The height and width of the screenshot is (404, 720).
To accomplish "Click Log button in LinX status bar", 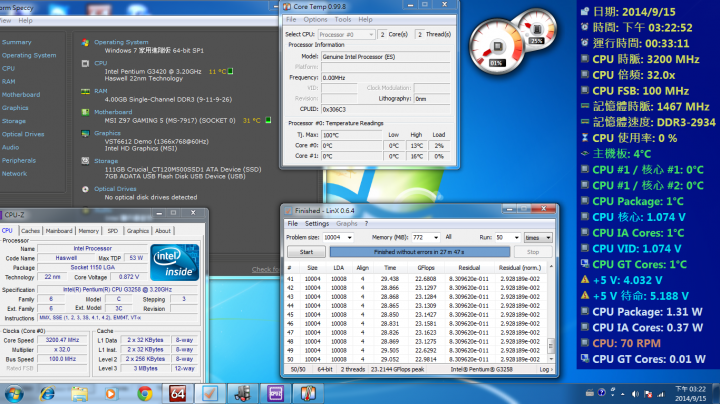I will [546, 370].
